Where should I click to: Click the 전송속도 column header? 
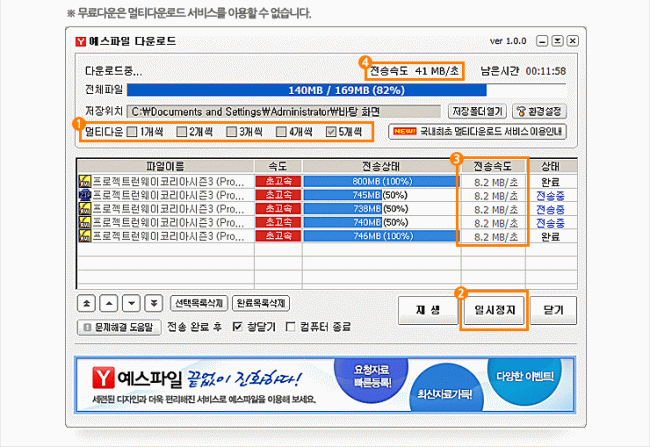[493, 166]
